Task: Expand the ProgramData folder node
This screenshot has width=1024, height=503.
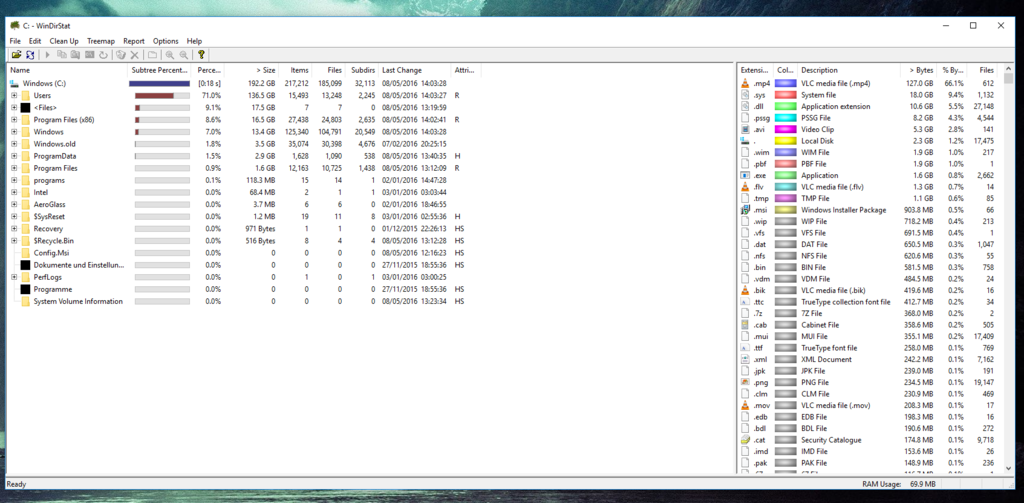Action: click(x=14, y=156)
